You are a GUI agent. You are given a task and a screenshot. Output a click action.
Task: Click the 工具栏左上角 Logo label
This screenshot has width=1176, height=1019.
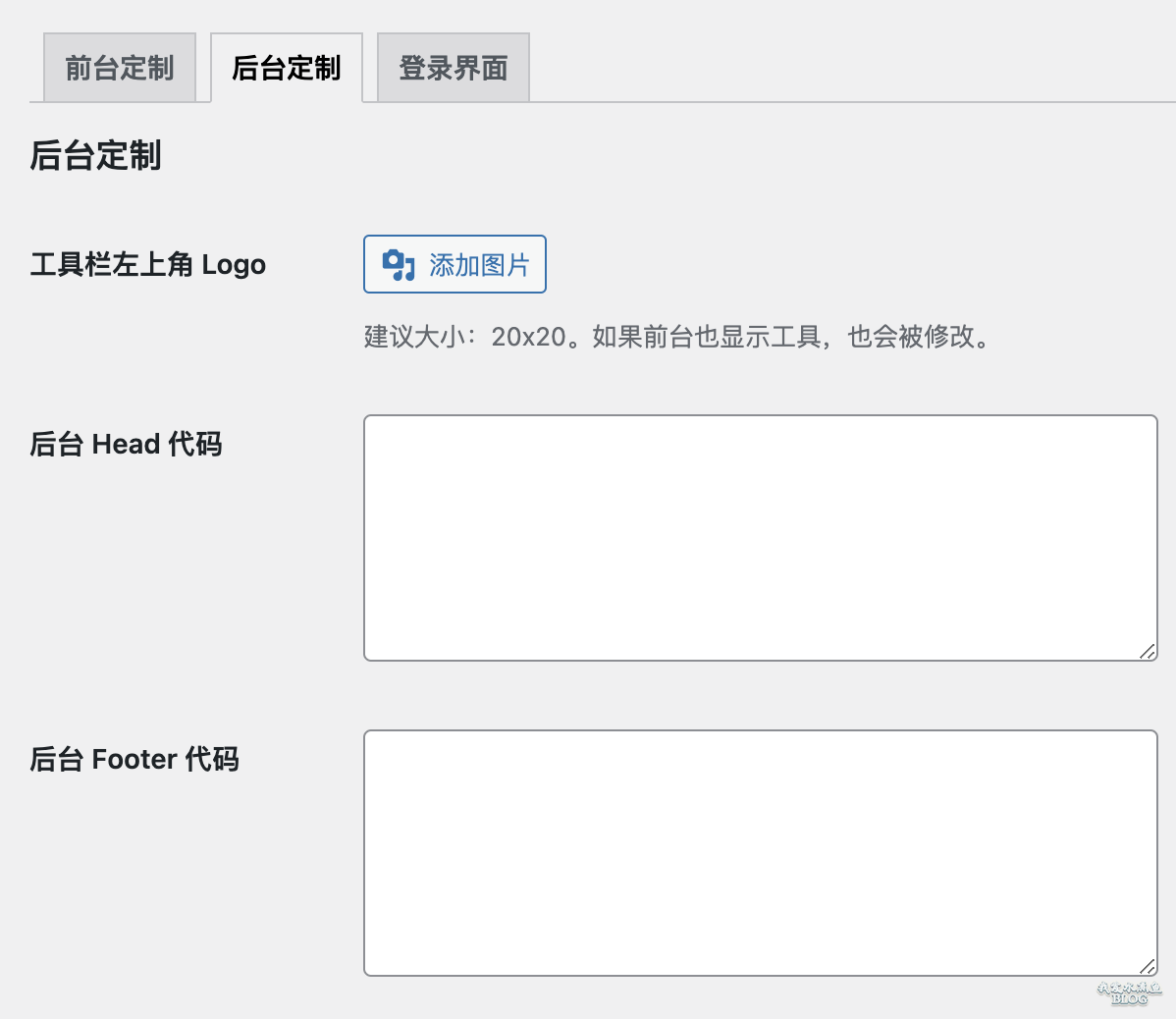(x=148, y=265)
